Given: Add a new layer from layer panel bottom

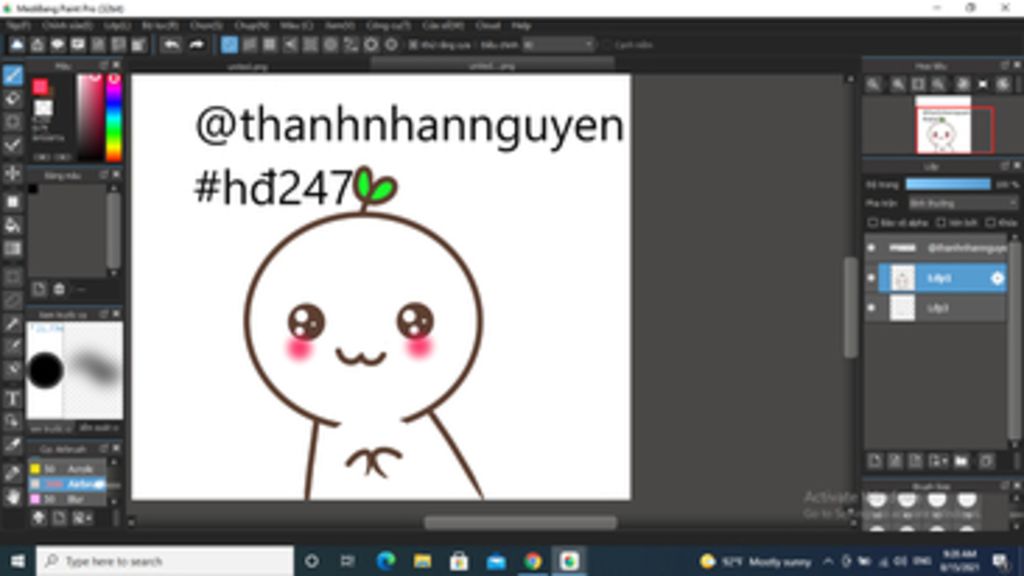Looking at the screenshot, I should point(874,461).
